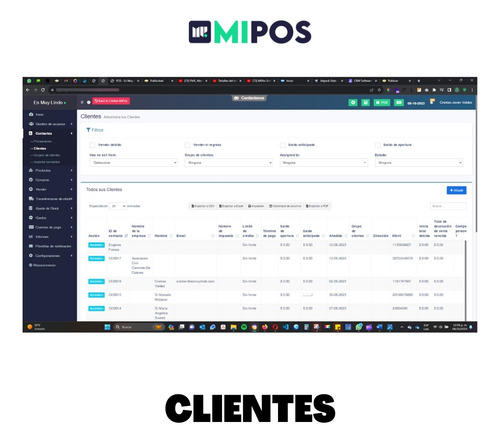Click the Contactos address book icon
The image size is (500, 443).
[31, 133]
